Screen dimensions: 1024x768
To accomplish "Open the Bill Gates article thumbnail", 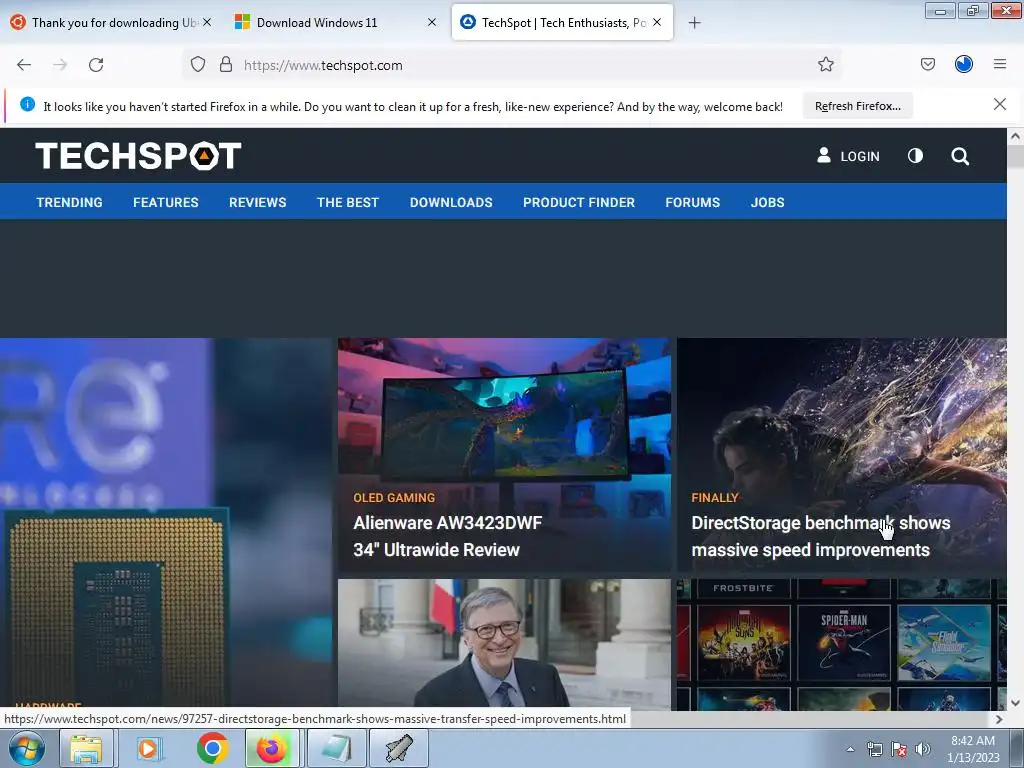I will (x=504, y=644).
